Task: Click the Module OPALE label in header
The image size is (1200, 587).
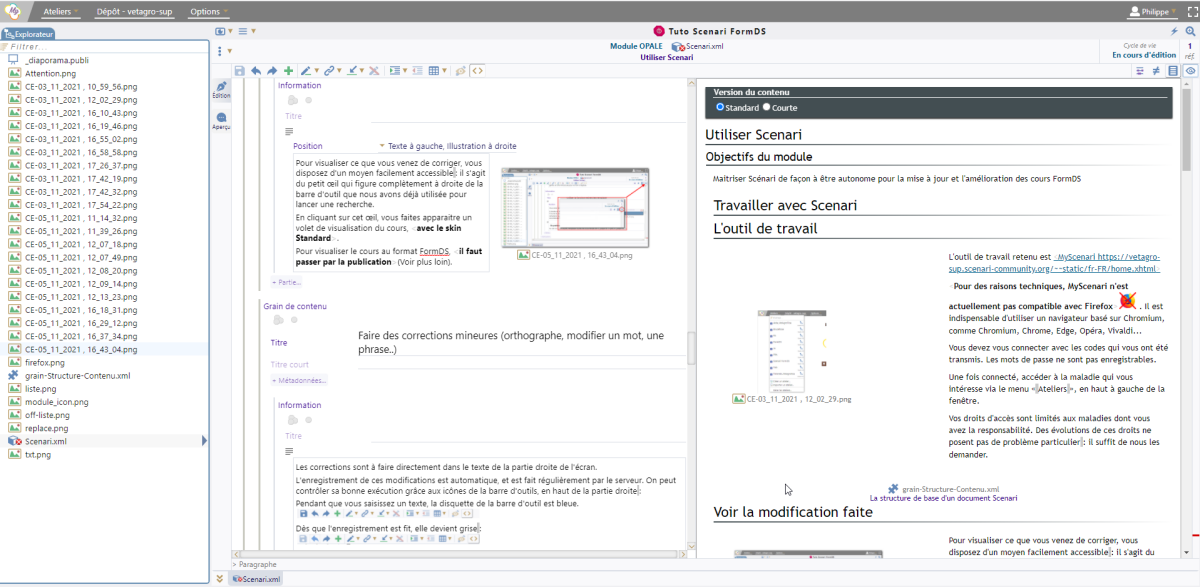Action: pyautogui.click(x=636, y=46)
